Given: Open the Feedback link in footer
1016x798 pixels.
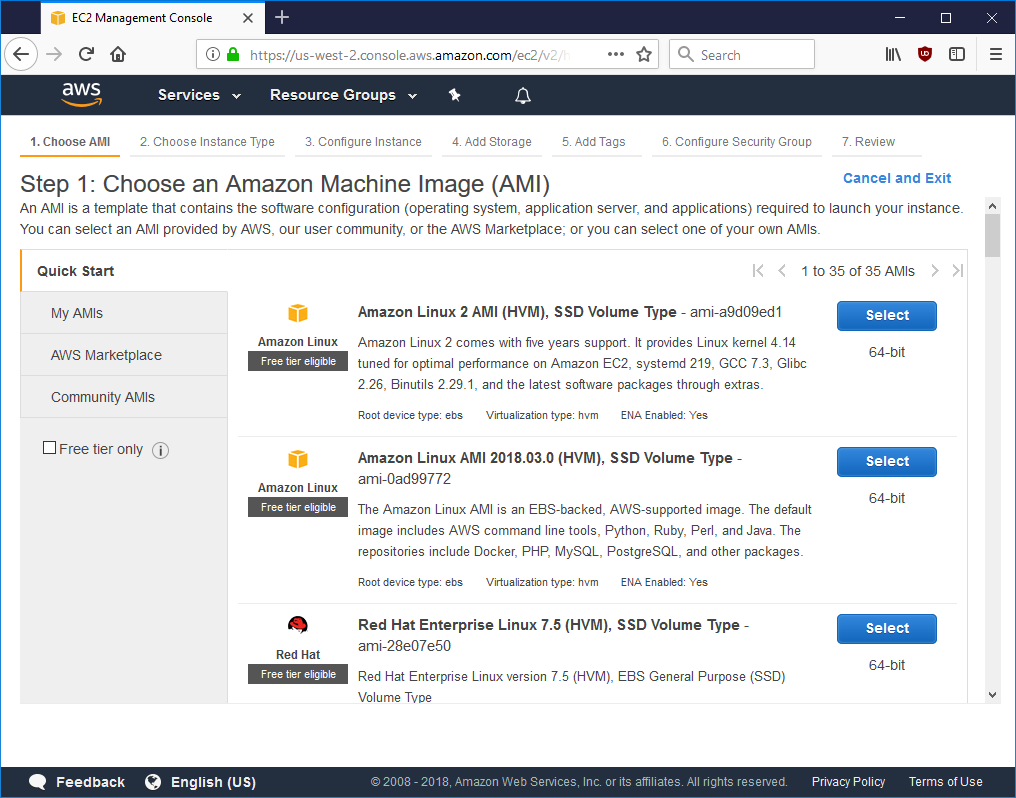Looking at the screenshot, I should pyautogui.click(x=90, y=782).
